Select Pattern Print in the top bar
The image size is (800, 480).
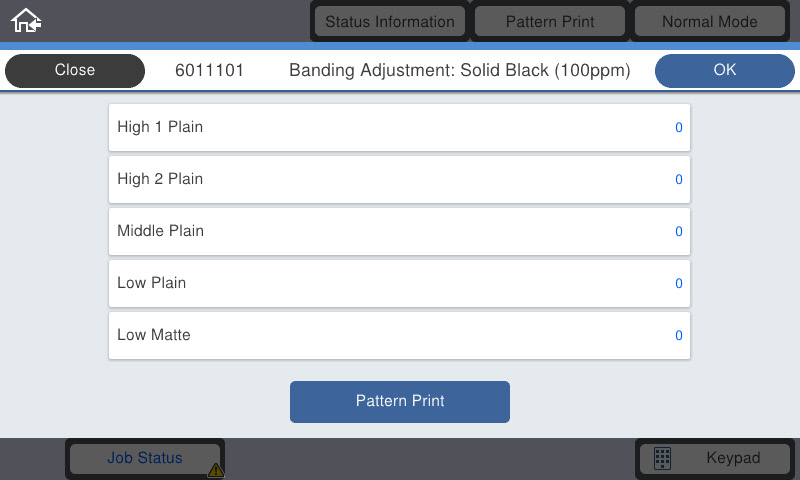pyautogui.click(x=550, y=21)
